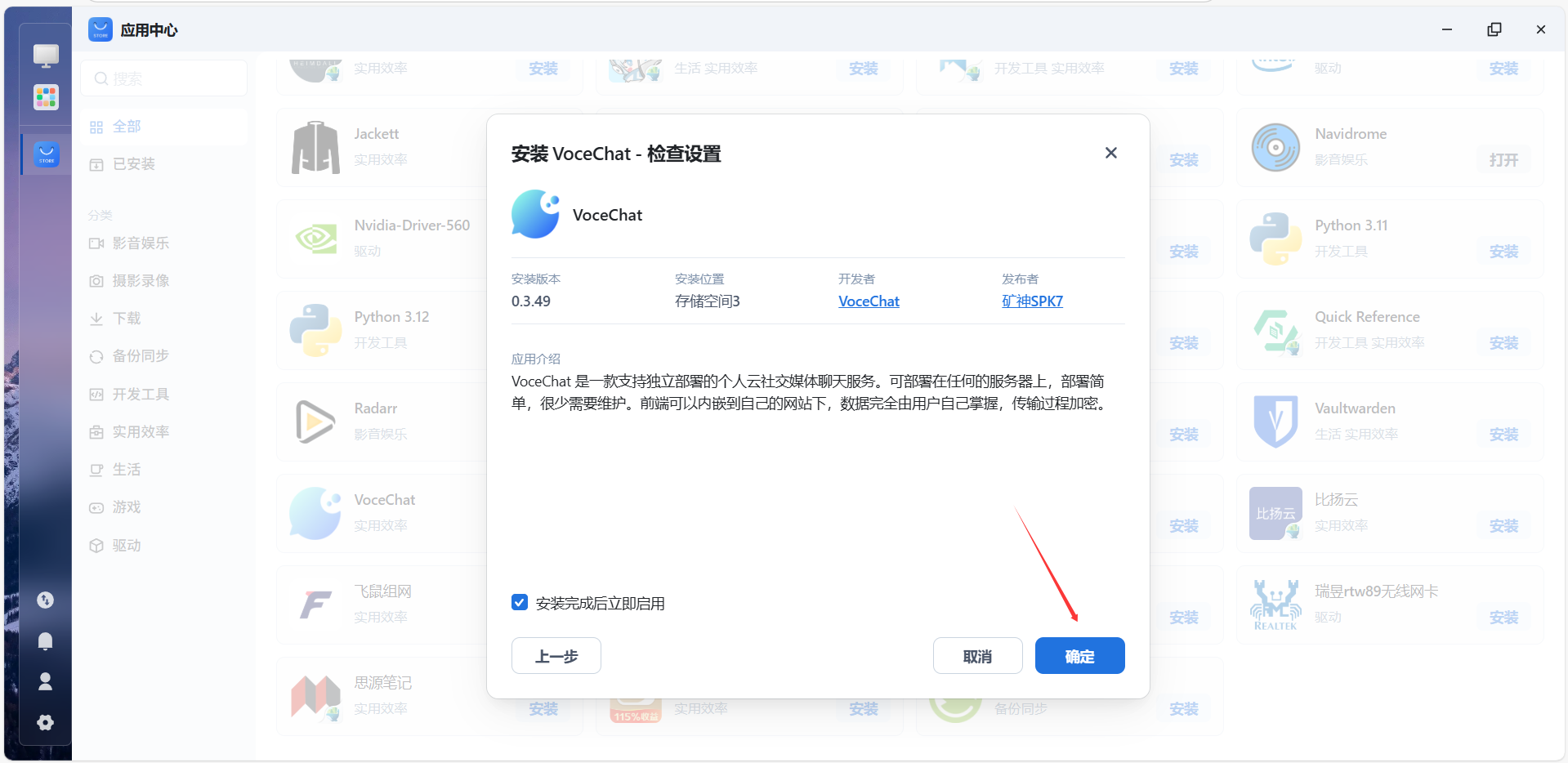Viewport: 1568px width, 763px height.
Task: Open the VoceChat developer link
Action: pos(869,301)
